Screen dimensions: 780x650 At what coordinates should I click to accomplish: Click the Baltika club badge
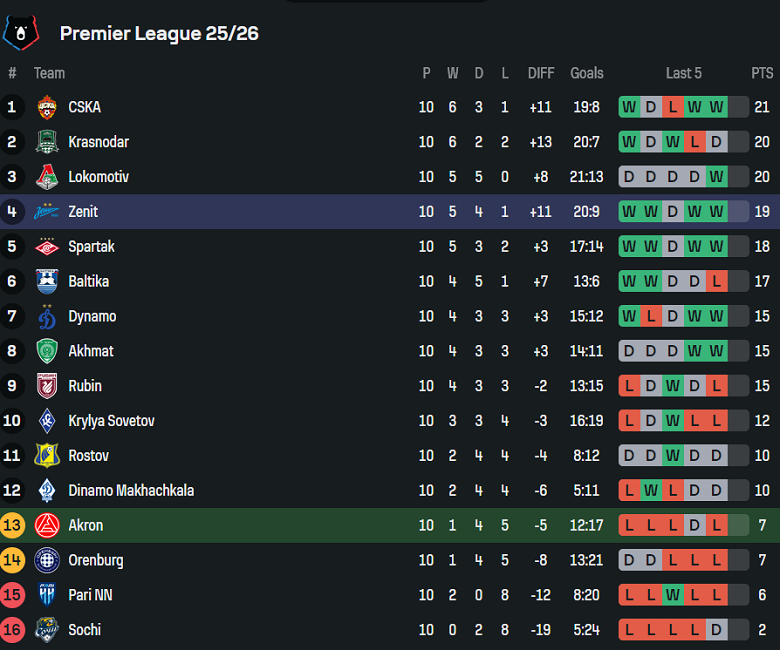[47, 281]
